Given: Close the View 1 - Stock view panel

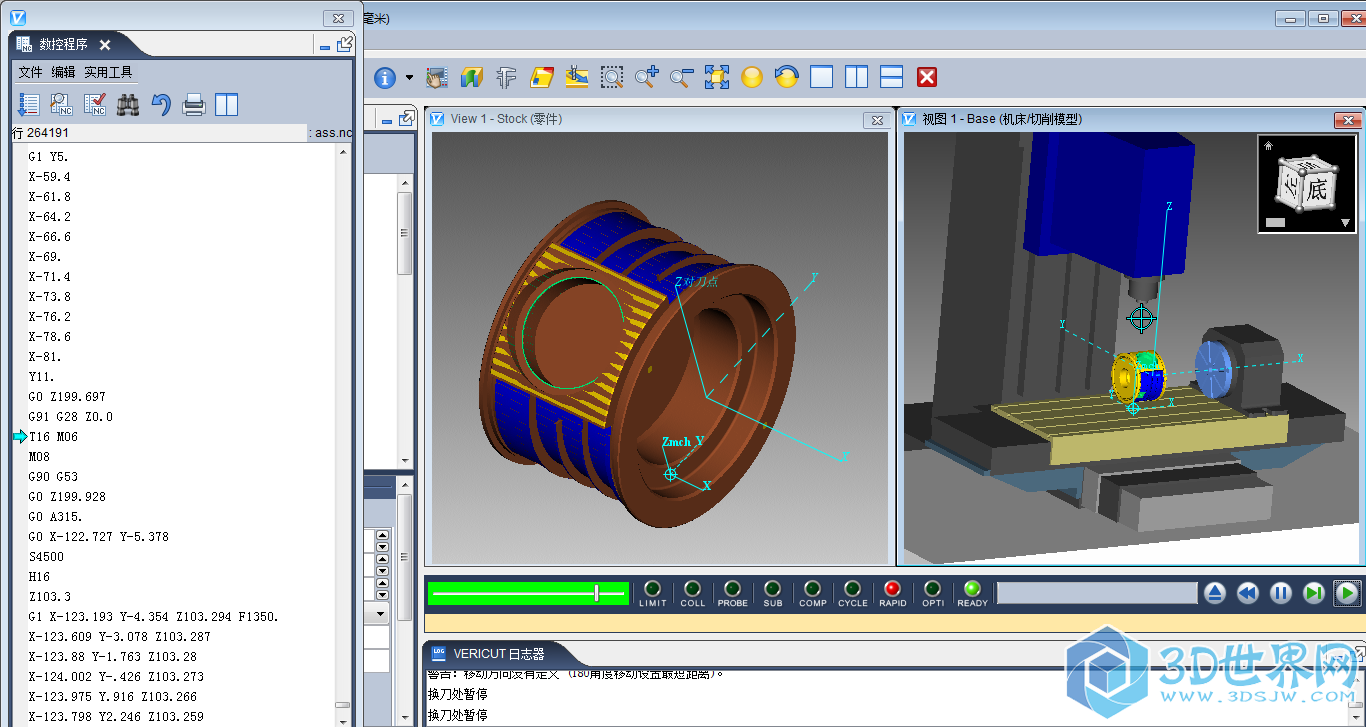Looking at the screenshot, I should (x=876, y=120).
